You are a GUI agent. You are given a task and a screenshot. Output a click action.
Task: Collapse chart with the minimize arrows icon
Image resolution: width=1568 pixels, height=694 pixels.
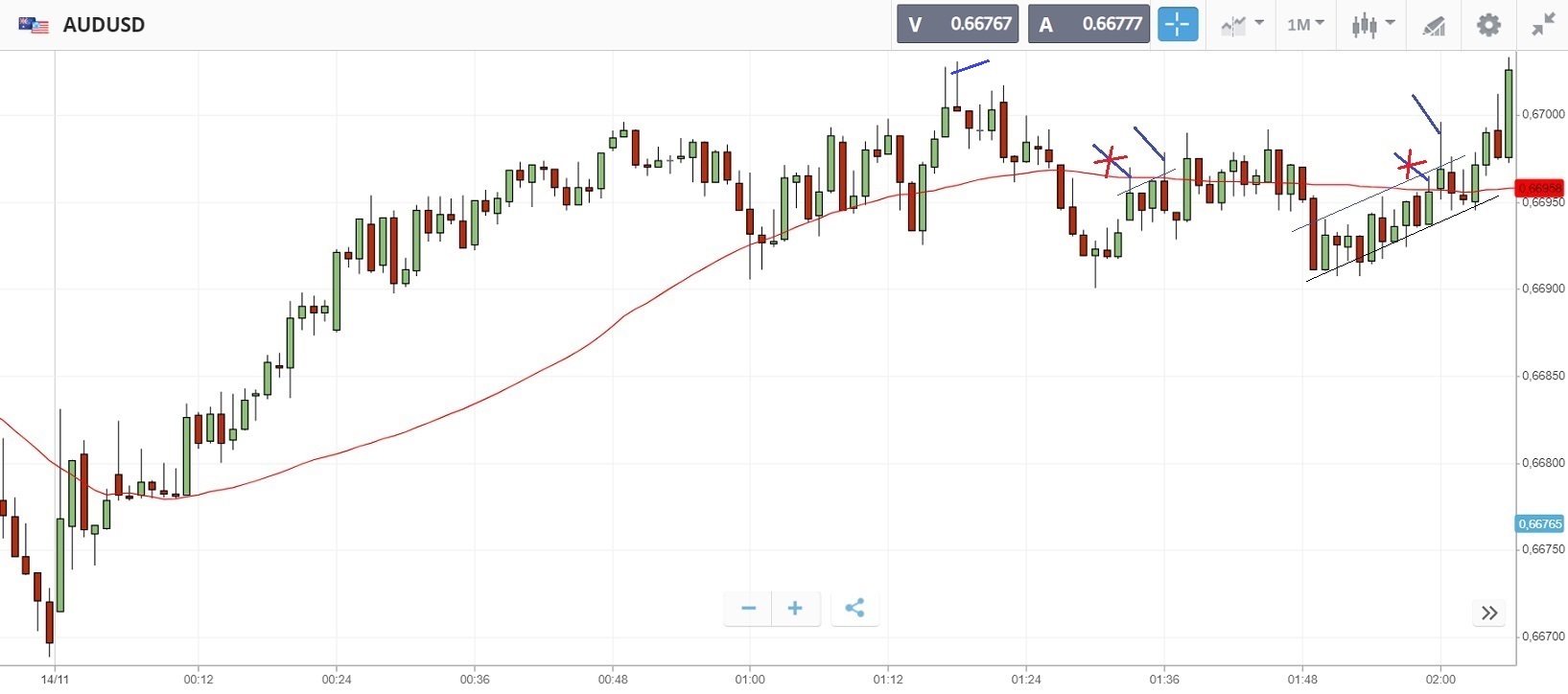[1543, 25]
